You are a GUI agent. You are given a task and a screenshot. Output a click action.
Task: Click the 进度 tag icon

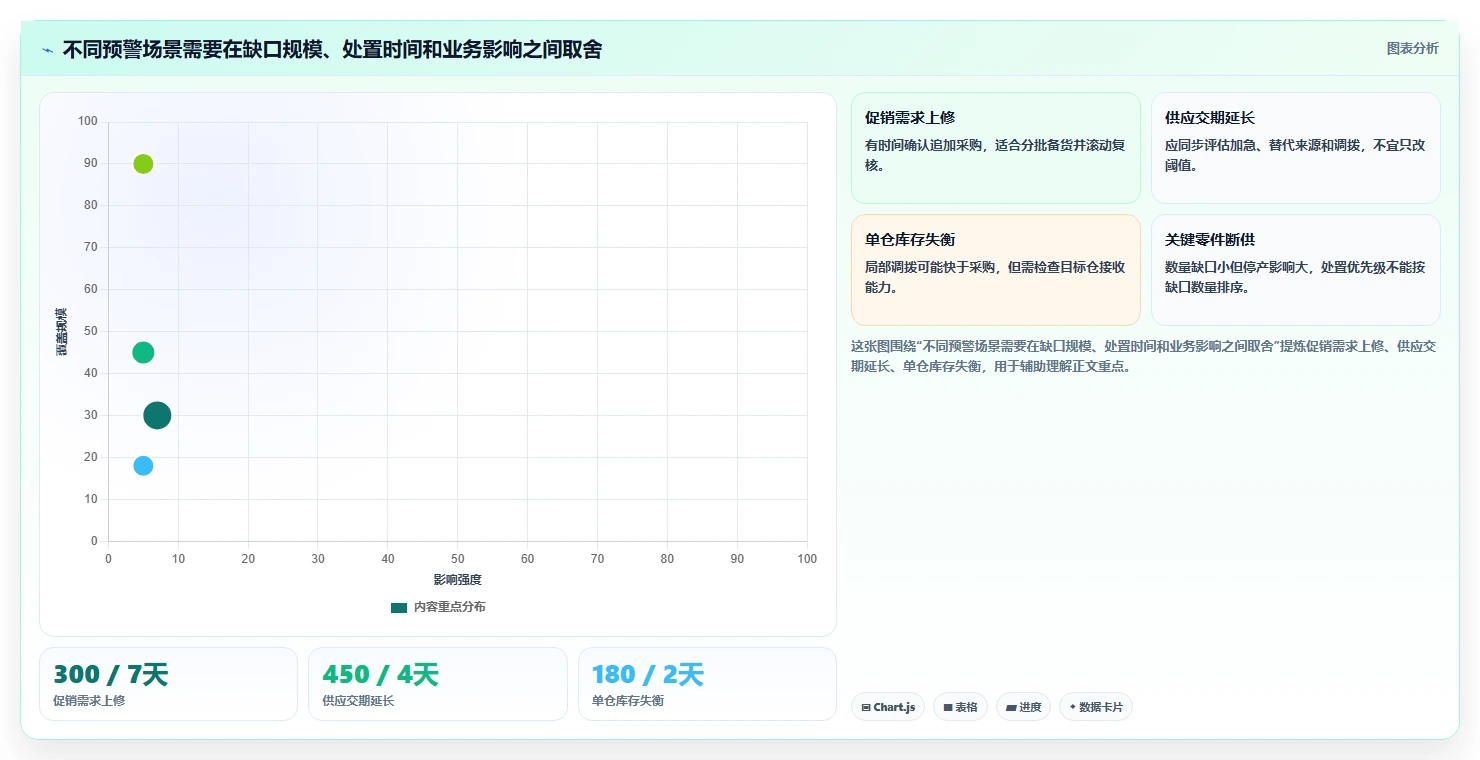pos(1011,708)
